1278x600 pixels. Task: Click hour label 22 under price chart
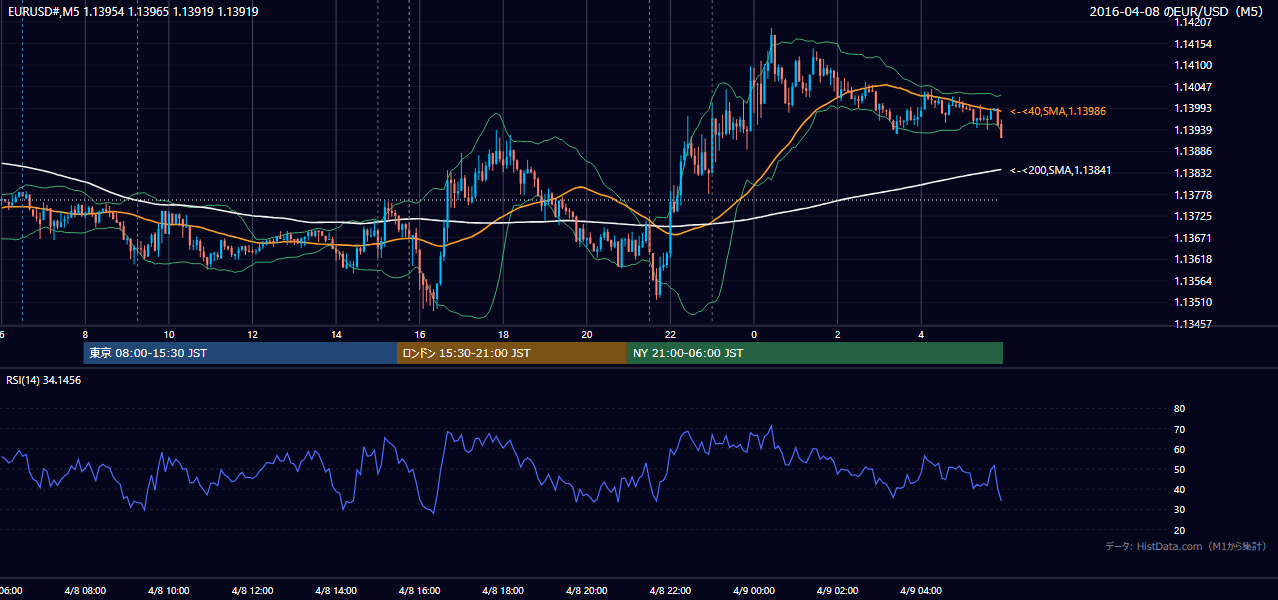pyautogui.click(x=670, y=334)
